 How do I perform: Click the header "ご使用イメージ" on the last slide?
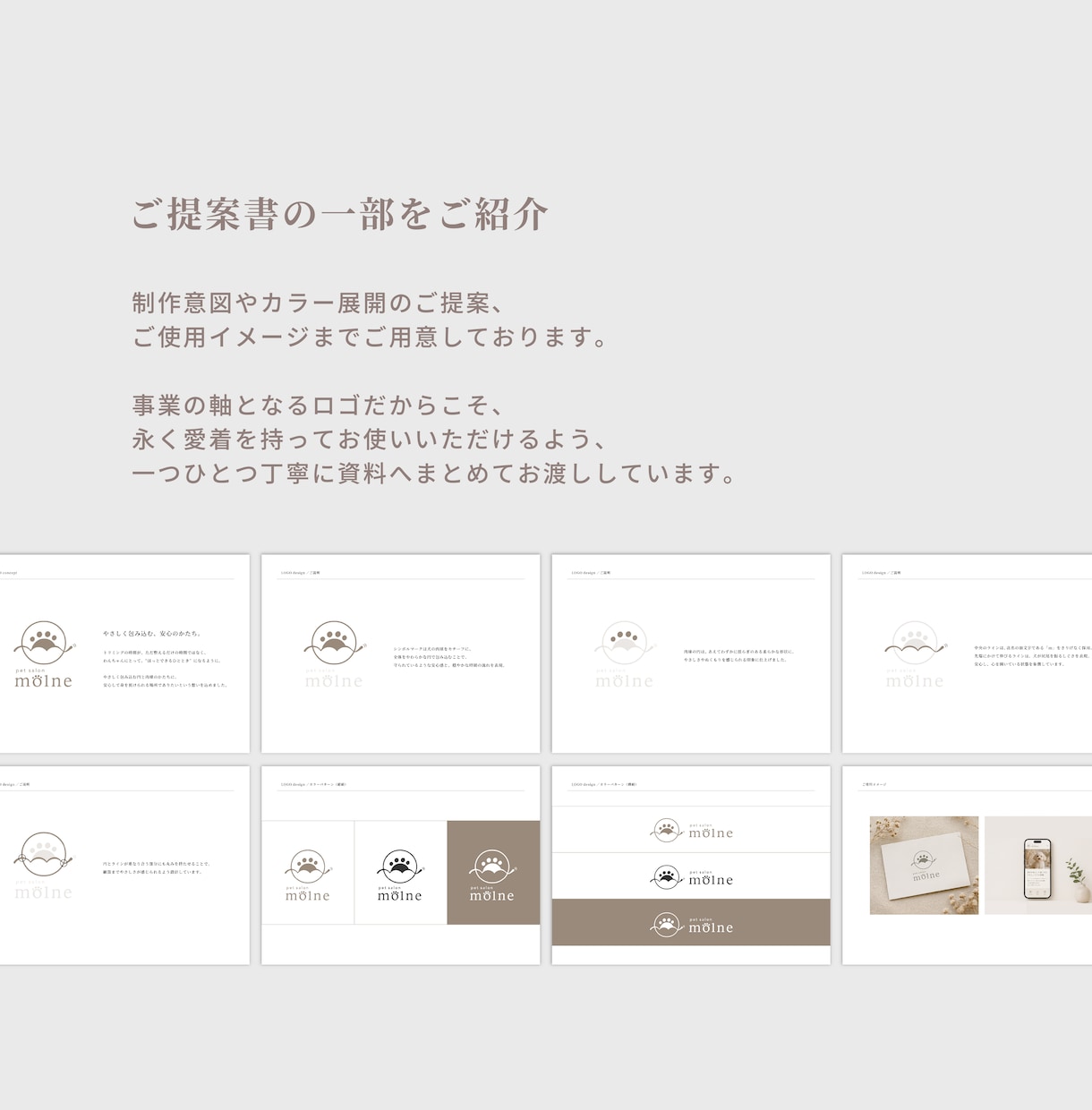[x=874, y=784]
